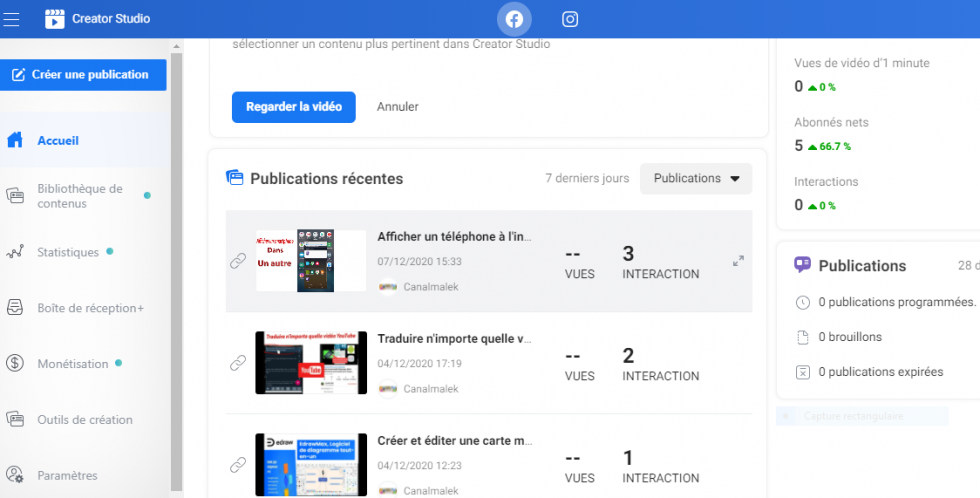
Task: Click link icon beside Afficher un téléphone post
Action: click(x=238, y=261)
